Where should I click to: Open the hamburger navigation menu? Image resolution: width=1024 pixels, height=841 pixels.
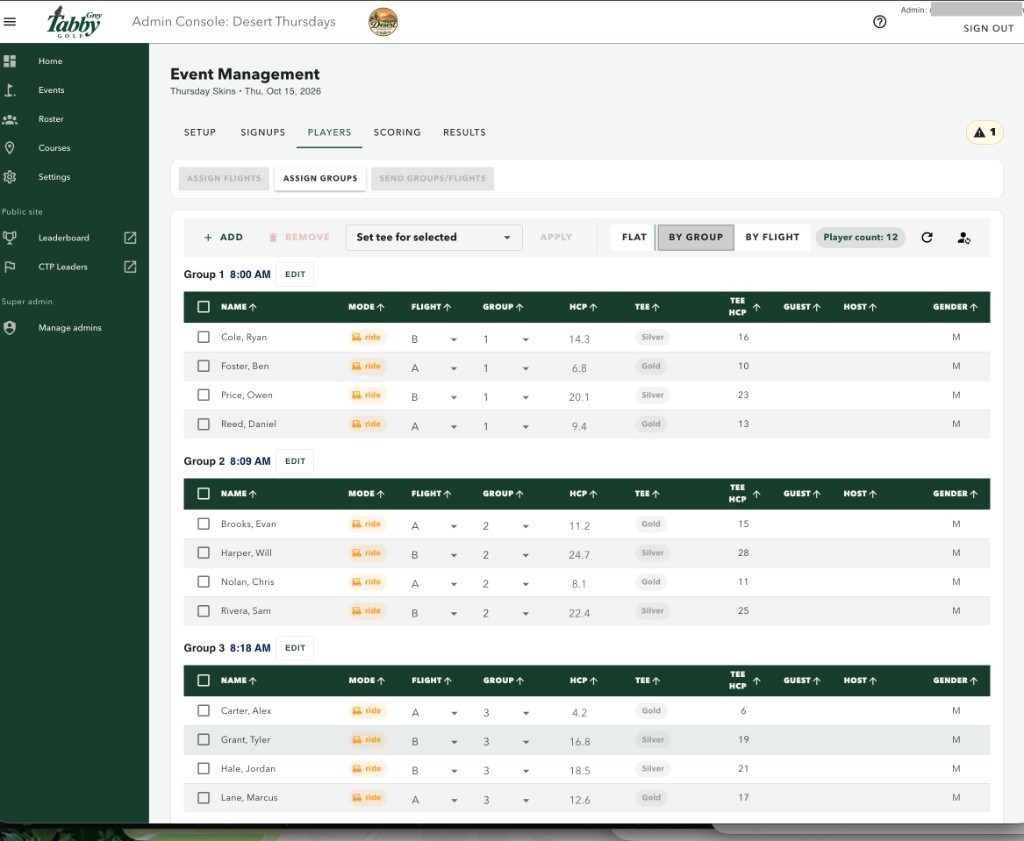pyautogui.click(x=10, y=22)
